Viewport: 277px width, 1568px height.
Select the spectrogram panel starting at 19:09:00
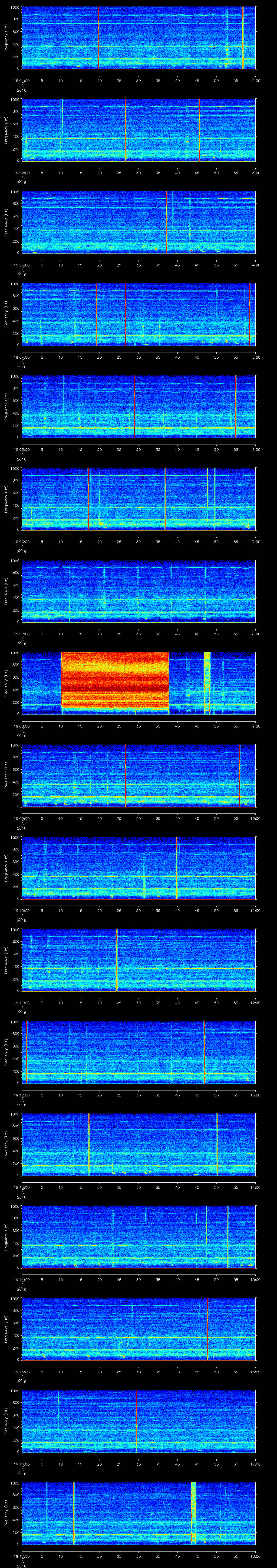tap(138, 775)
